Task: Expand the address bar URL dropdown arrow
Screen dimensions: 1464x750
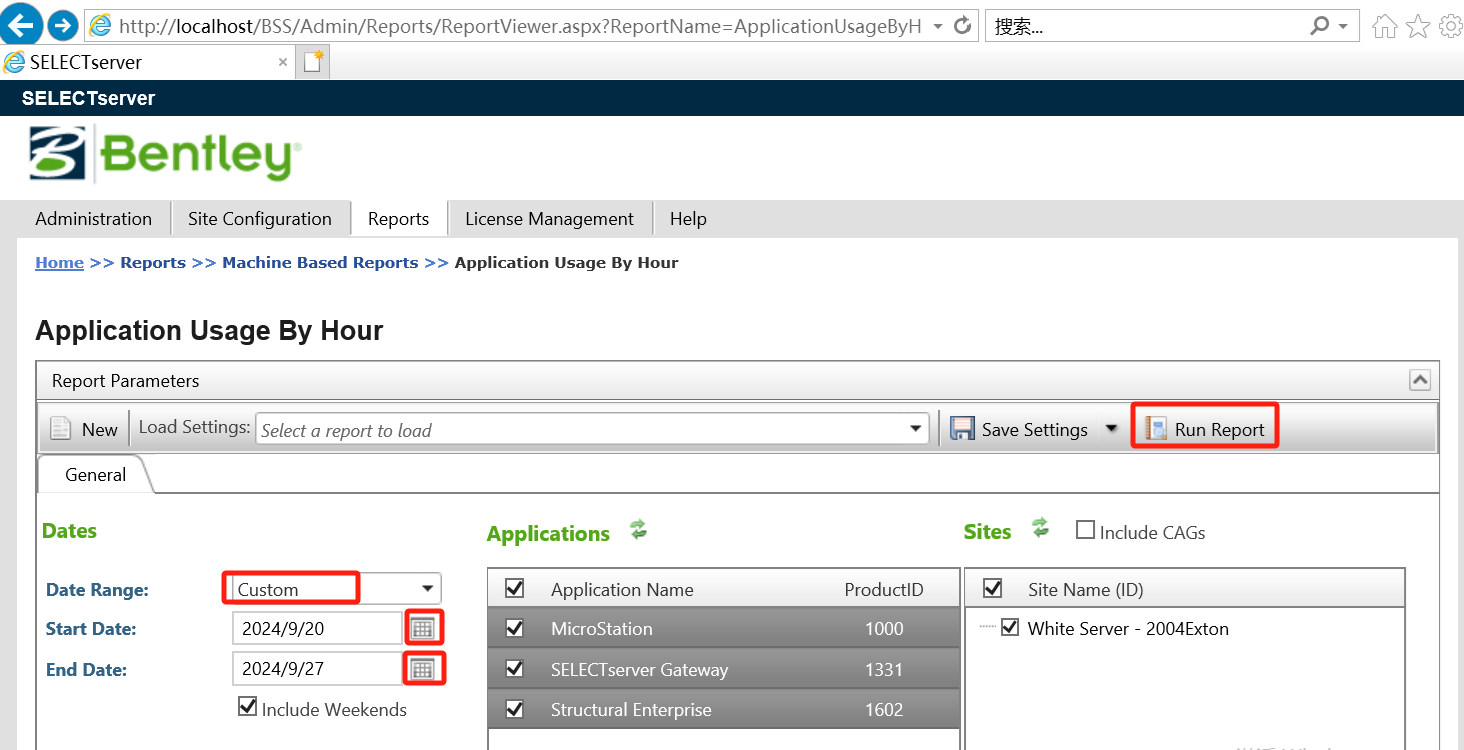Action: [x=938, y=26]
